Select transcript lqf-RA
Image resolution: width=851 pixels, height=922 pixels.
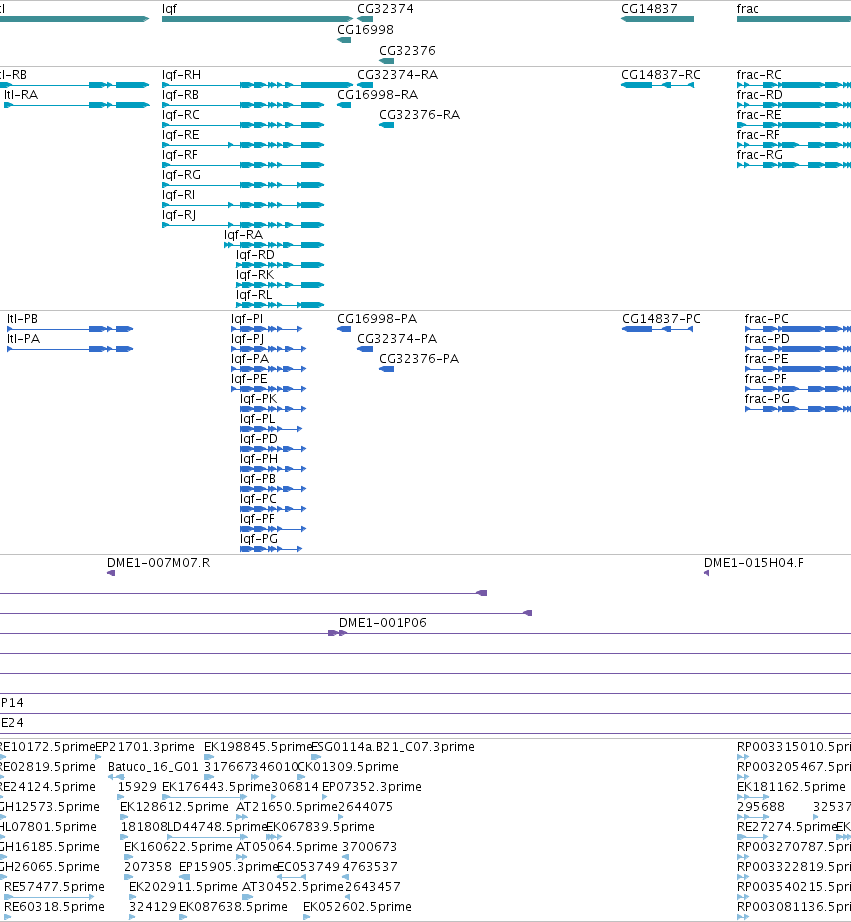tap(243, 235)
